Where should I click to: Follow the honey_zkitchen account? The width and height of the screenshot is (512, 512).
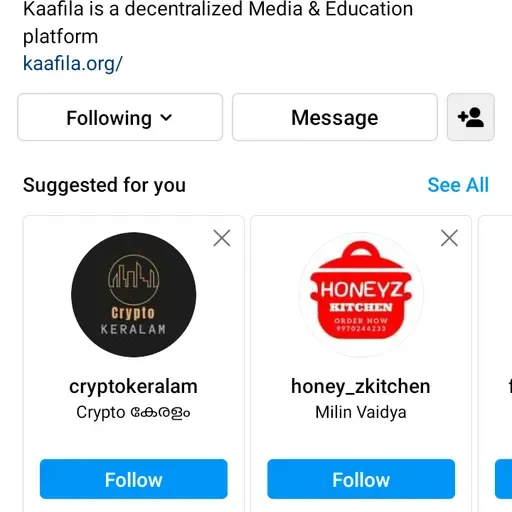coord(361,479)
